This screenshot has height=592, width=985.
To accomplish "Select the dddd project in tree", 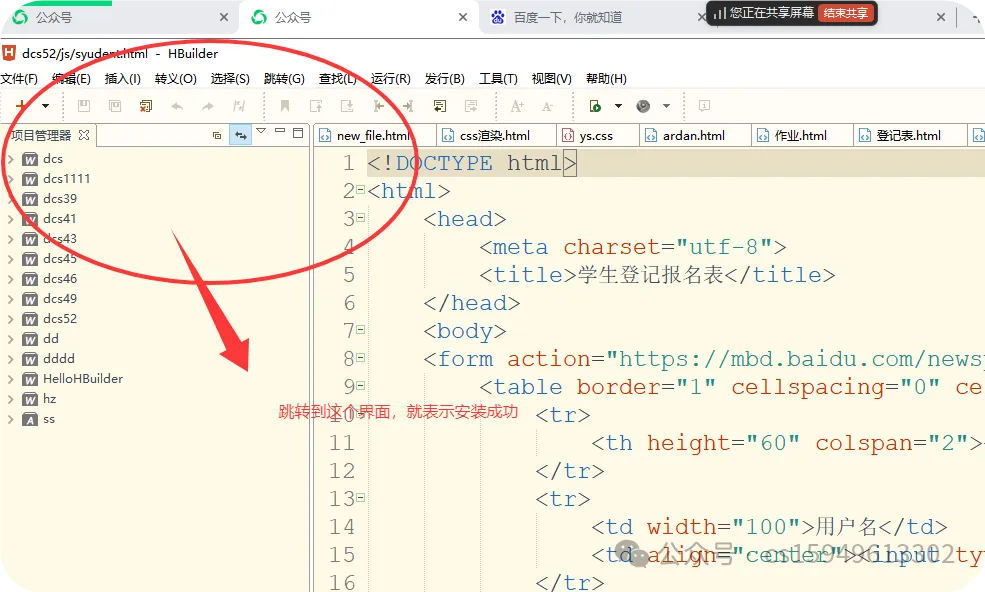I will (x=58, y=358).
